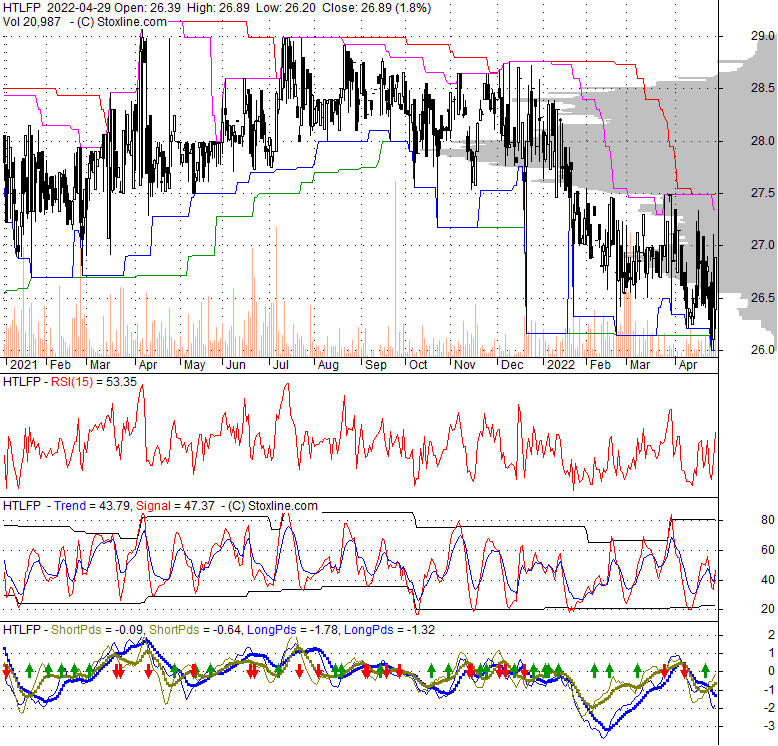This screenshot has width=778, height=746.
Task: Select the 26.0 price axis label
Action: 763,350
